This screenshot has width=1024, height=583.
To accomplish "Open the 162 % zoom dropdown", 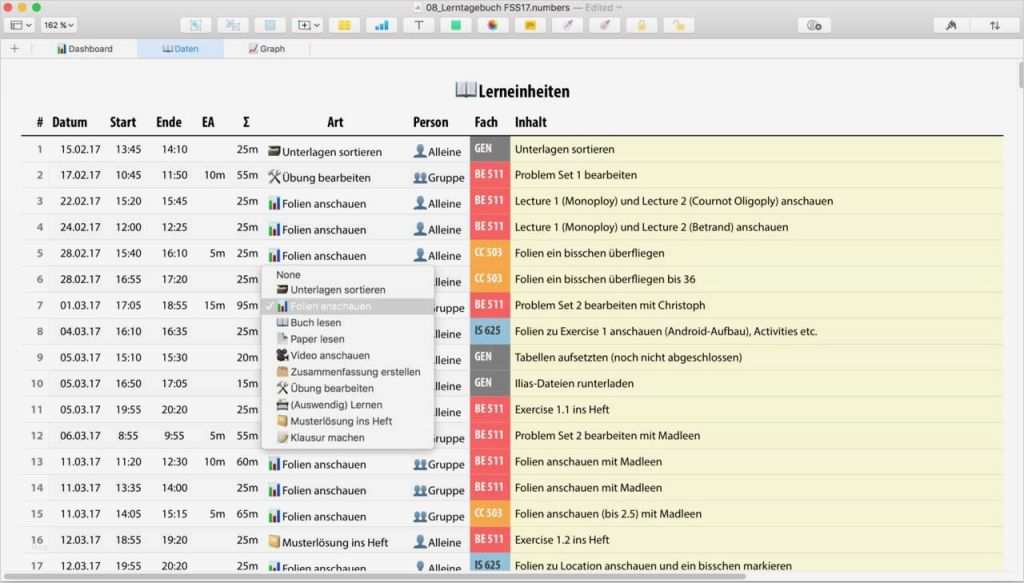I will (59, 25).
